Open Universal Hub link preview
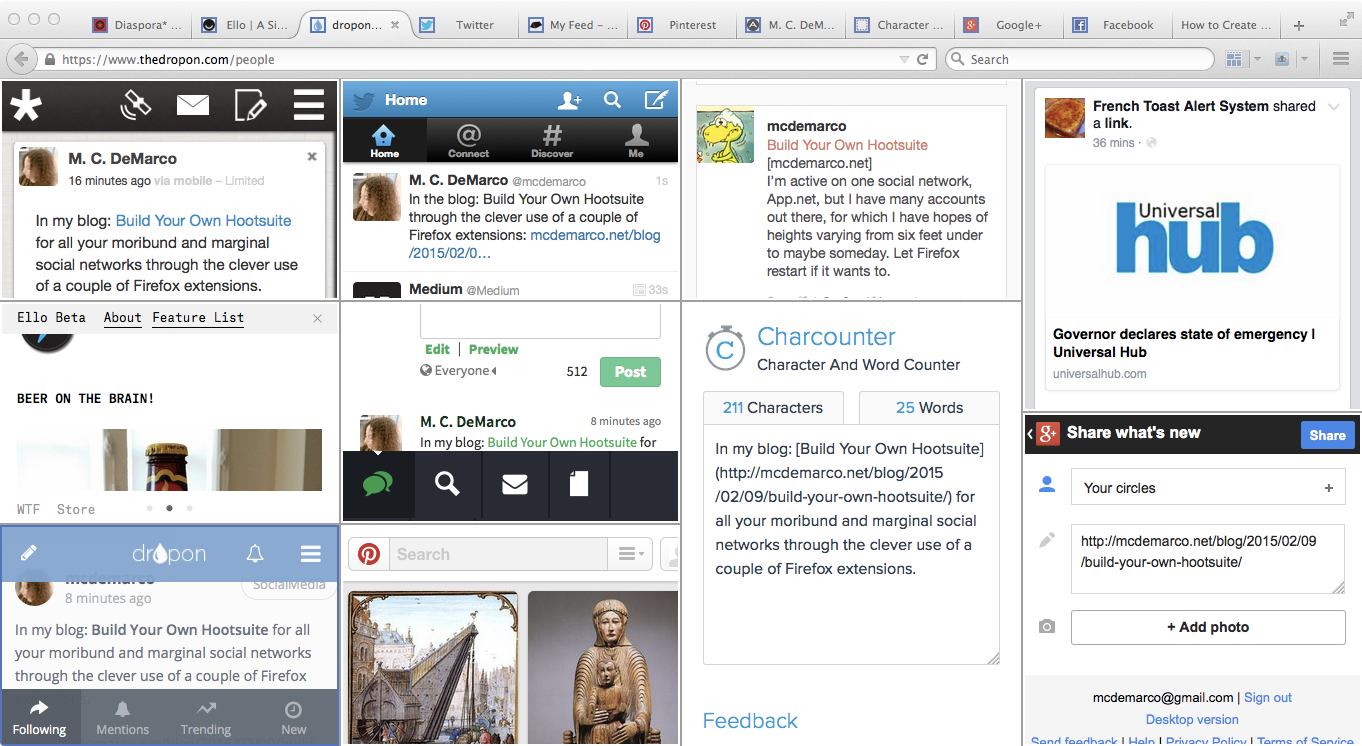 click(x=1192, y=277)
